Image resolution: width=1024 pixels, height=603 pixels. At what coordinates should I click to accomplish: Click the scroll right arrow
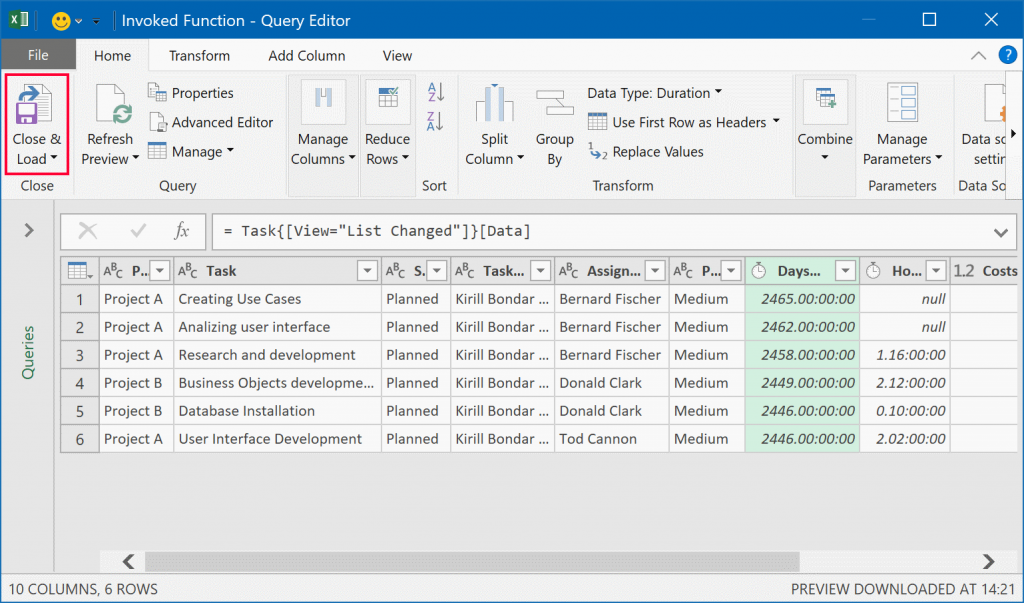[989, 561]
